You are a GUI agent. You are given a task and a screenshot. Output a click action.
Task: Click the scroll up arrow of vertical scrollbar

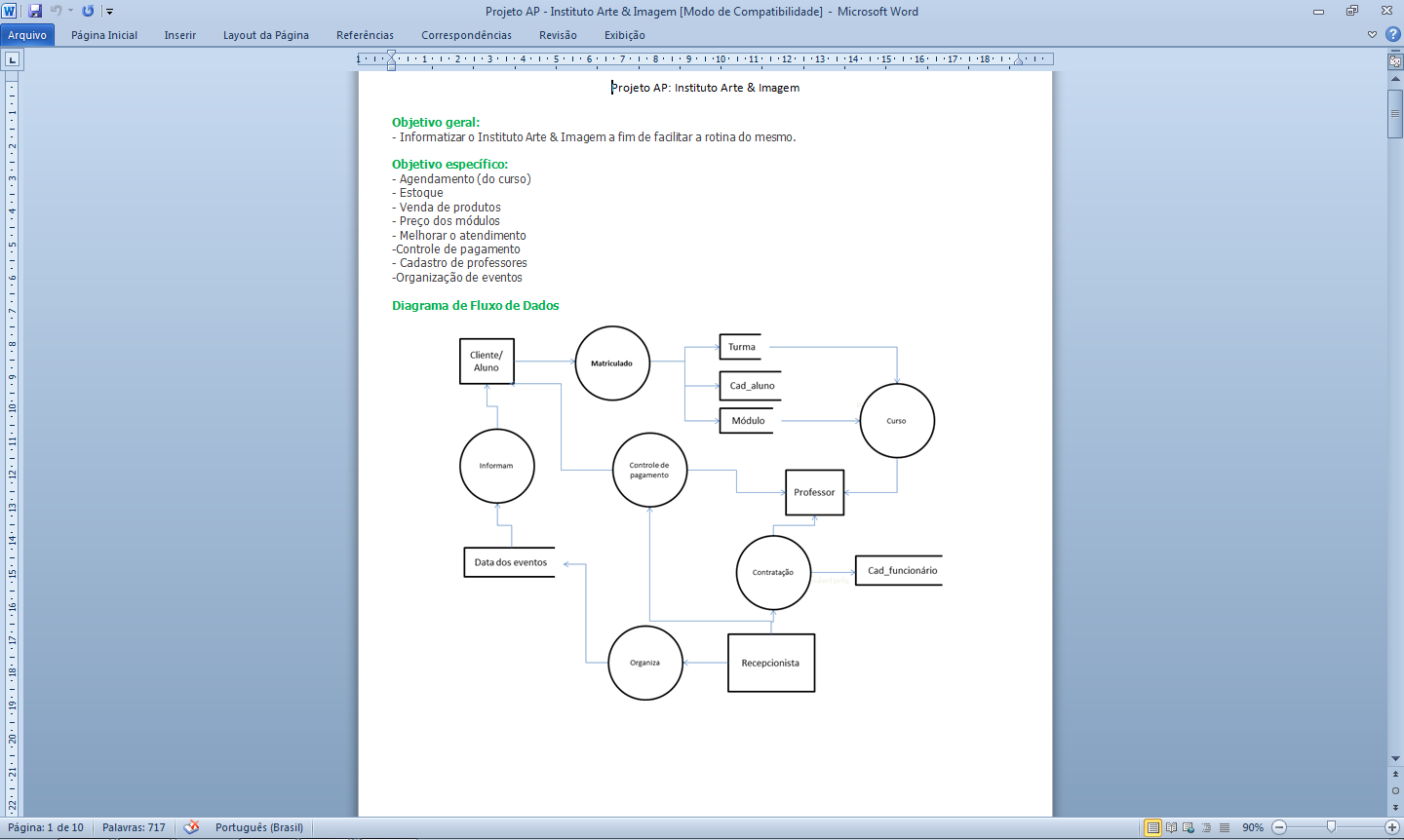(x=1395, y=79)
